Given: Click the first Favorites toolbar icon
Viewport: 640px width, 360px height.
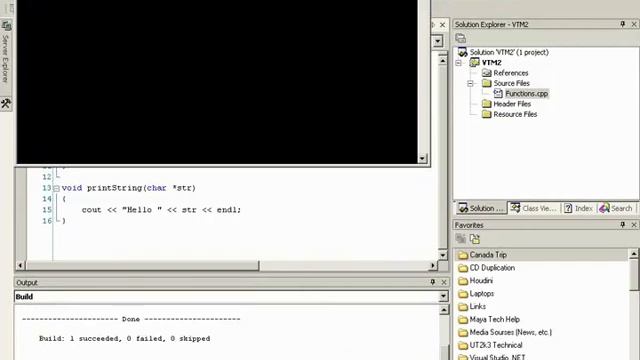Looking at the screenshot, I should (x=461, y=239).
